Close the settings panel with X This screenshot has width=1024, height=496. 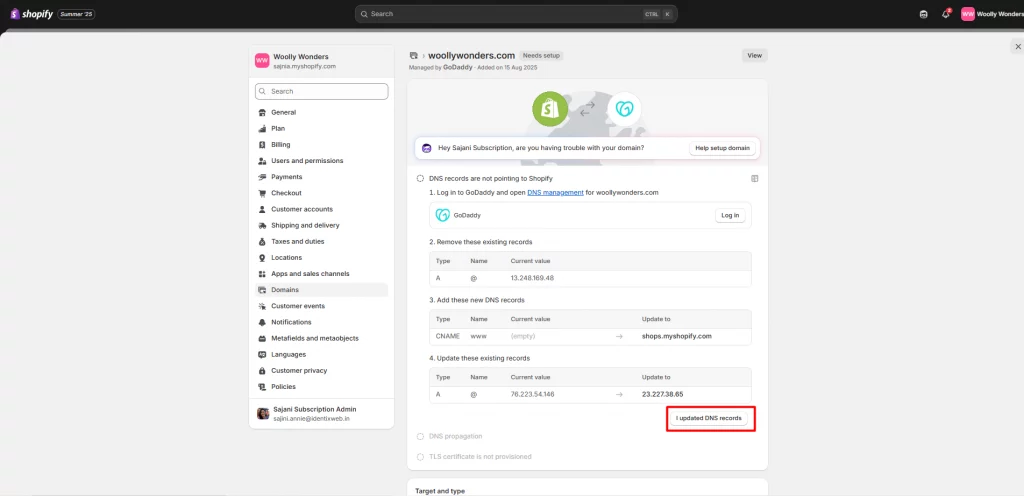pyautogui.click(x=1017, y=46)
